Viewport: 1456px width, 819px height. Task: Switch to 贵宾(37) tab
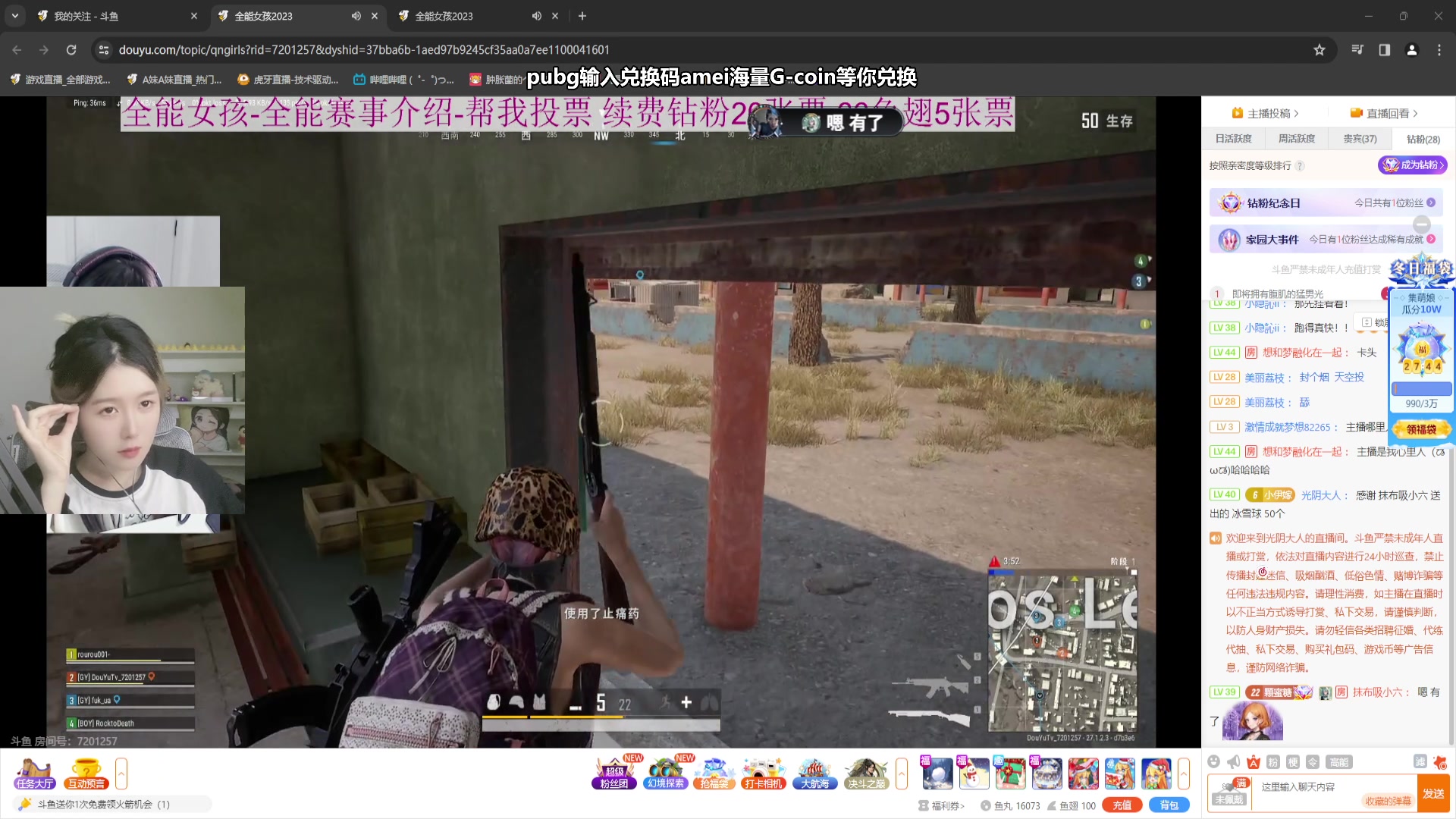point(1360,139)
